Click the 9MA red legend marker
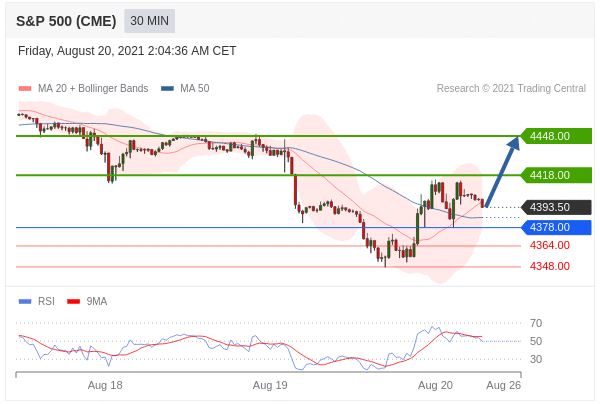 (x=73, y=301)
